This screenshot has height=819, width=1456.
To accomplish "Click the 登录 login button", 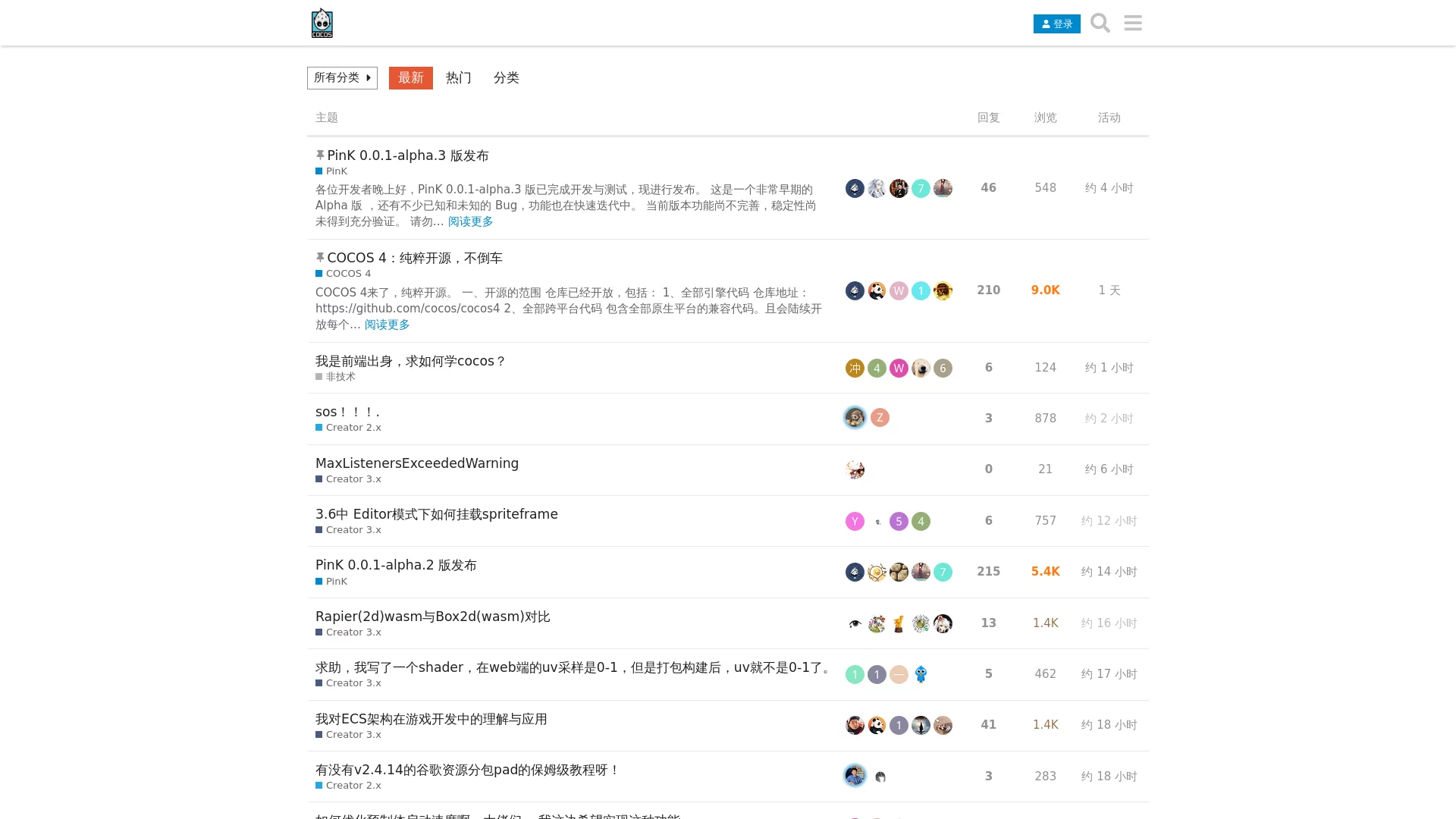I will pos(1056,24).
